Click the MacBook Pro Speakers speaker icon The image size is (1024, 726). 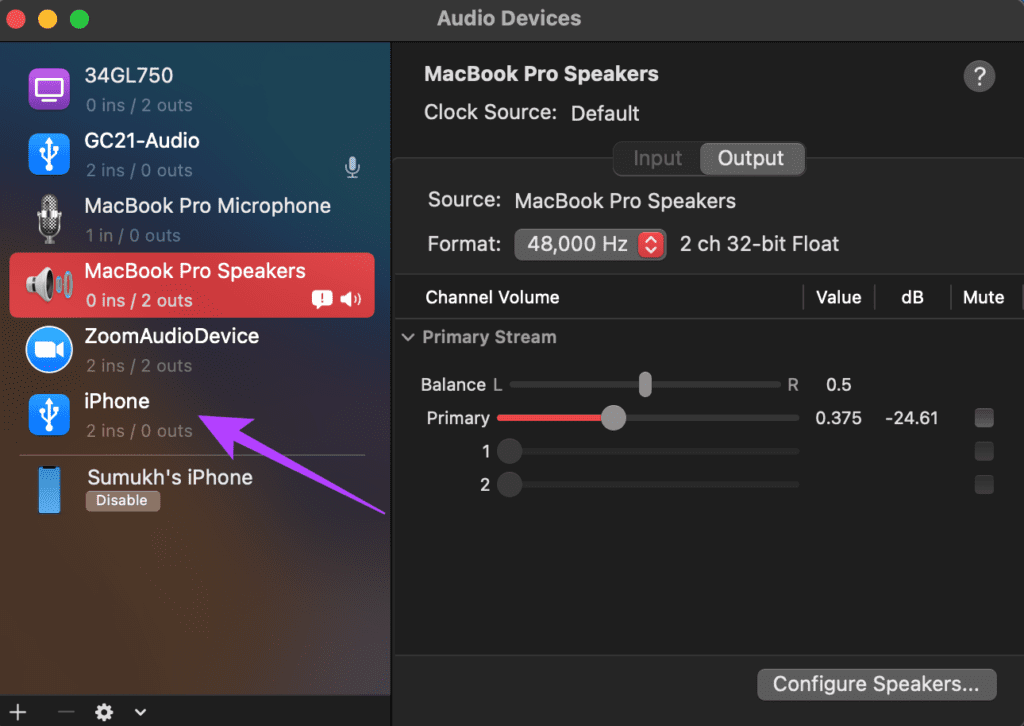(x=49, y=285)
